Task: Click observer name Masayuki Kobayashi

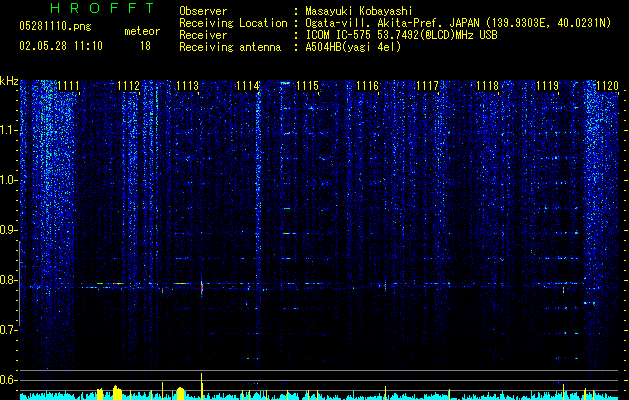Action: pos(359,11)
